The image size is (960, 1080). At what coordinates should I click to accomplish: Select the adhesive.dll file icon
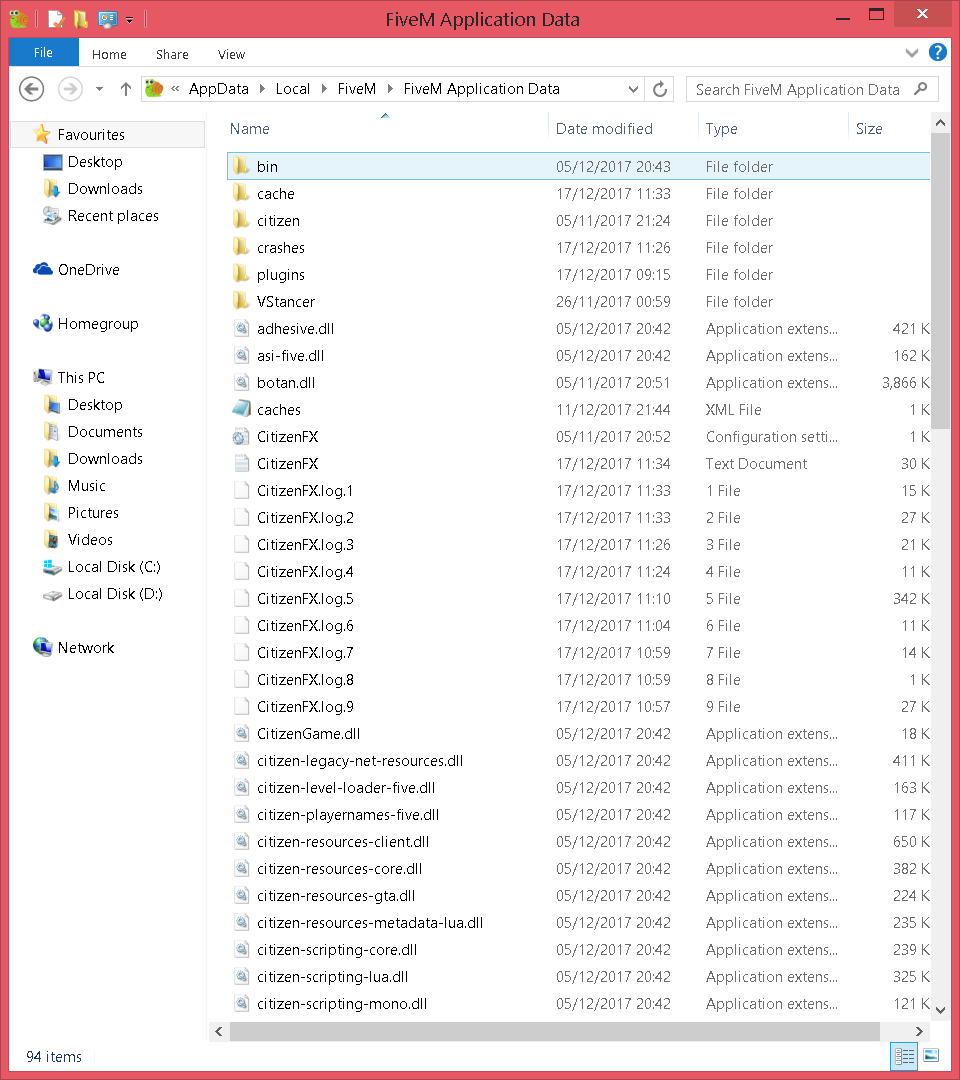(242, 328)
